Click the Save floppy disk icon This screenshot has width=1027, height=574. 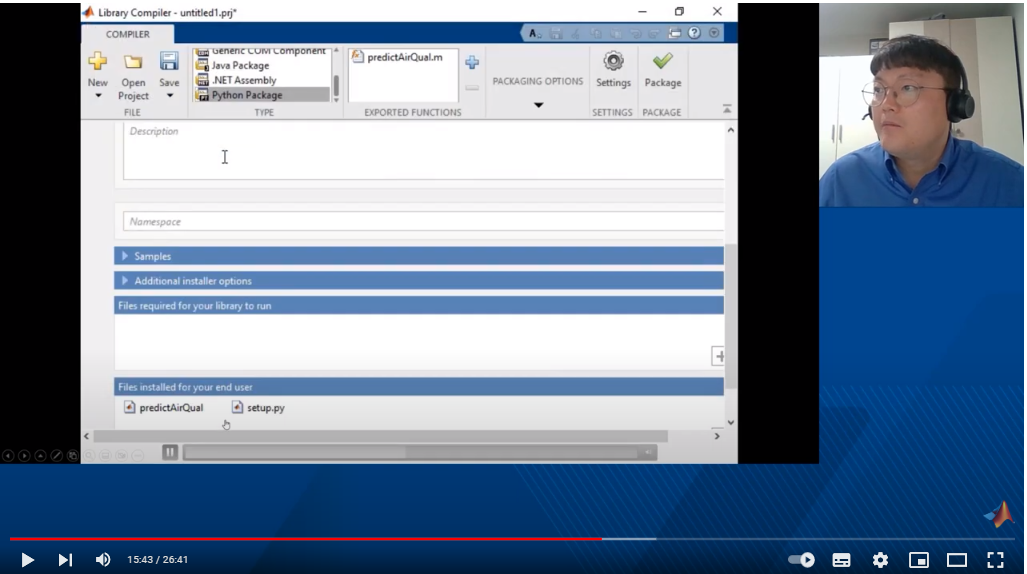pos(169,61)
